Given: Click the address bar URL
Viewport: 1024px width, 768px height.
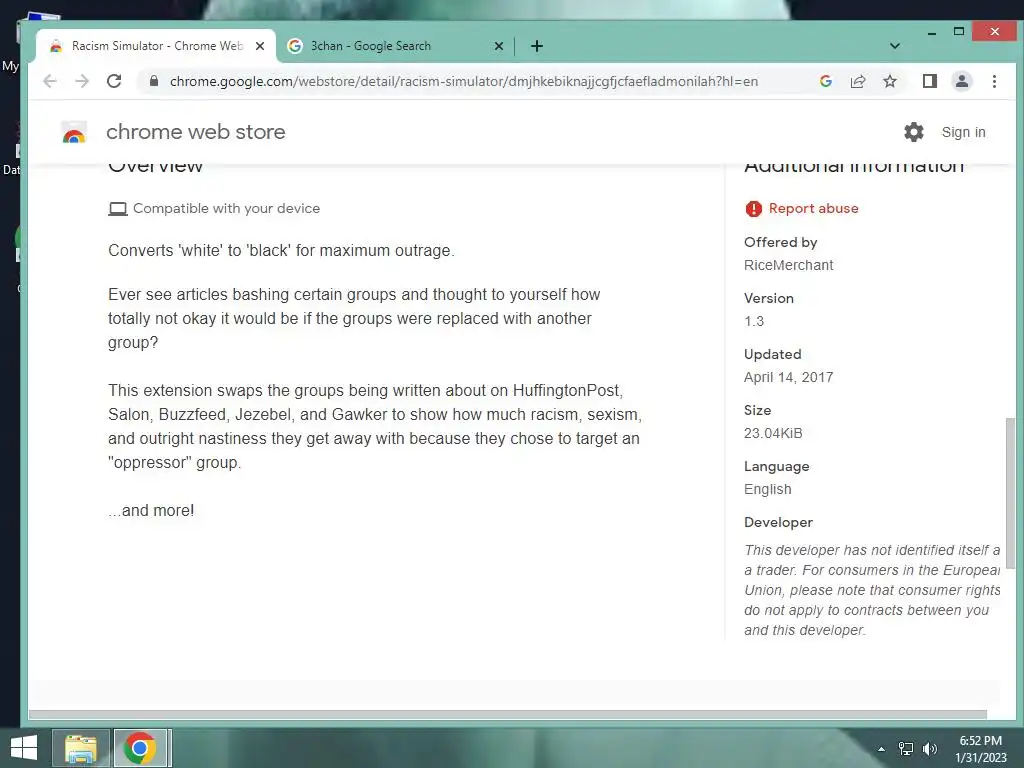Looking at the screenshot, I should pyautogui.click(x=464, y=81).
